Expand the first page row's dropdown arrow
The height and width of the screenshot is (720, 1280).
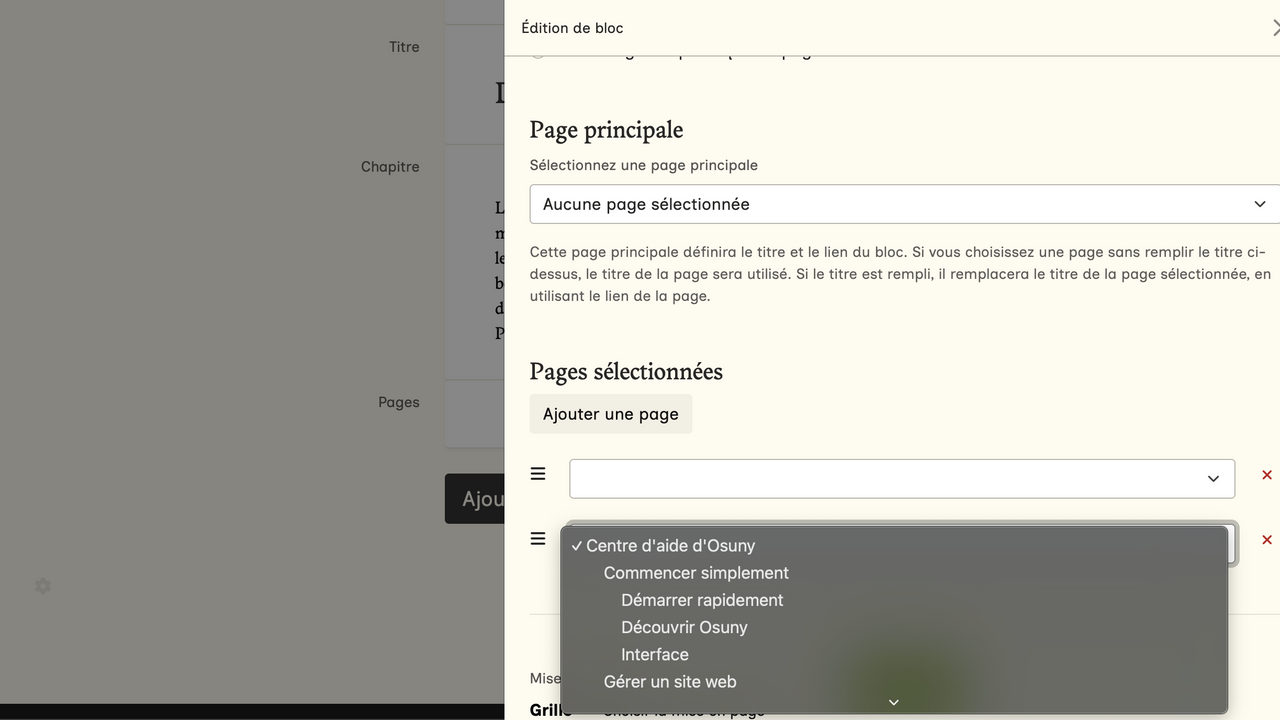click(x=1212, y=479)
